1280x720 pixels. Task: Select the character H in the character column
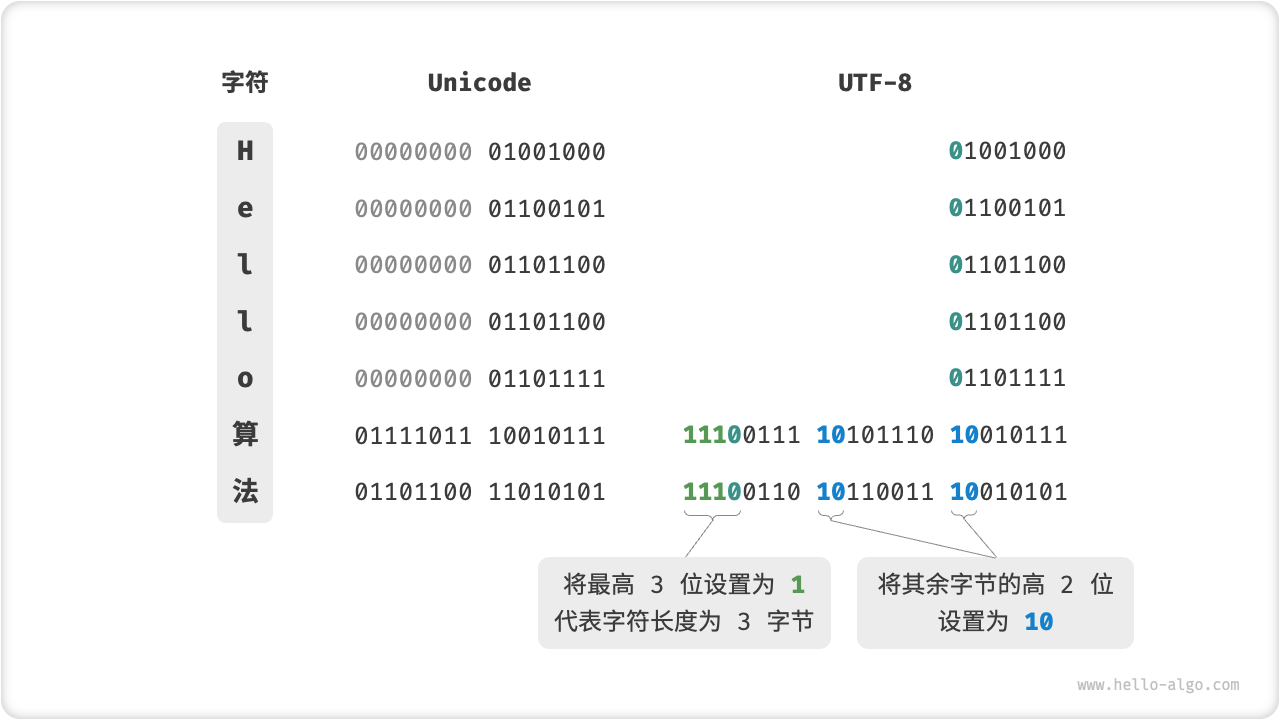[x=245, y=151]
